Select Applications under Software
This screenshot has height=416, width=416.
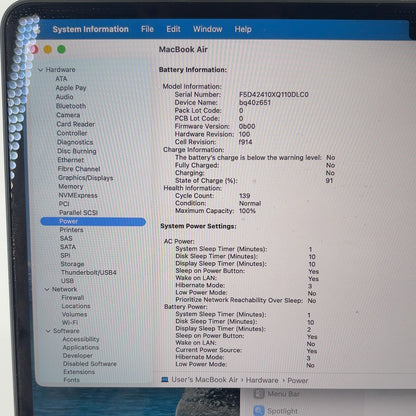(x=81, y=347)
